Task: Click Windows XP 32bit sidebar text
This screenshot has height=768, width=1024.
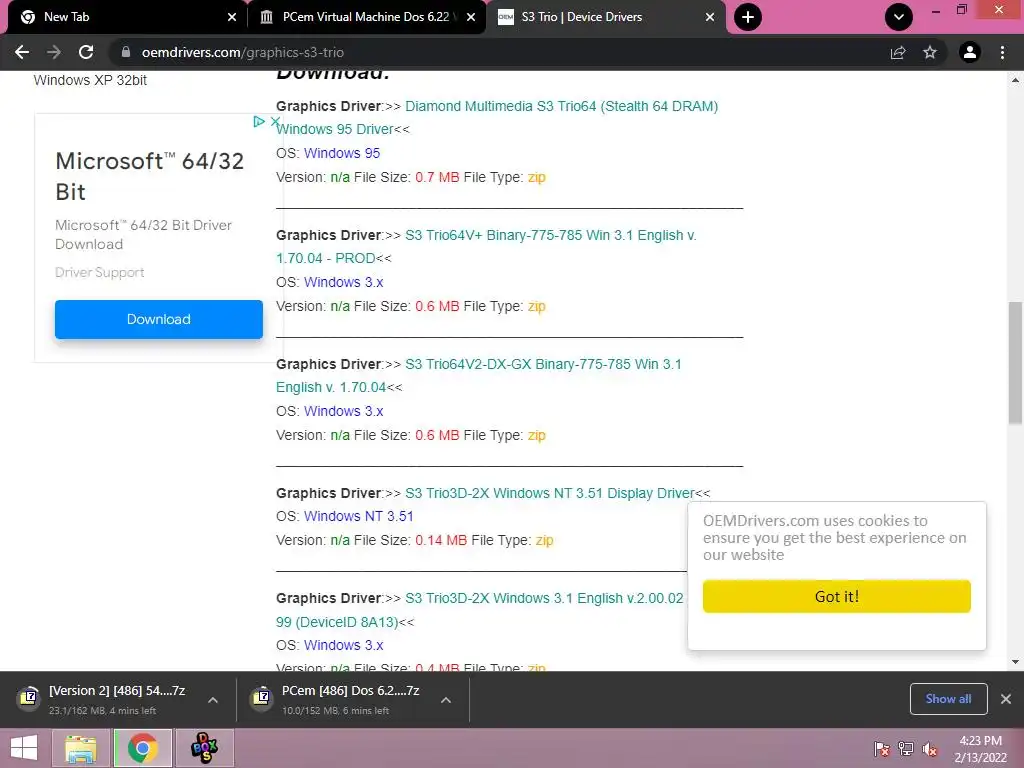Action: pyautogui.click(x=90, y=80)
